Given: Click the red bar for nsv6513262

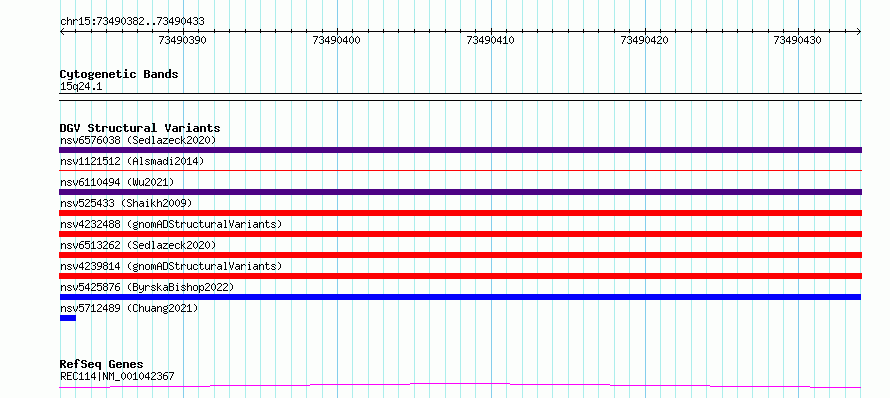Looking at the screenshot, I should [x=460, y=255].
